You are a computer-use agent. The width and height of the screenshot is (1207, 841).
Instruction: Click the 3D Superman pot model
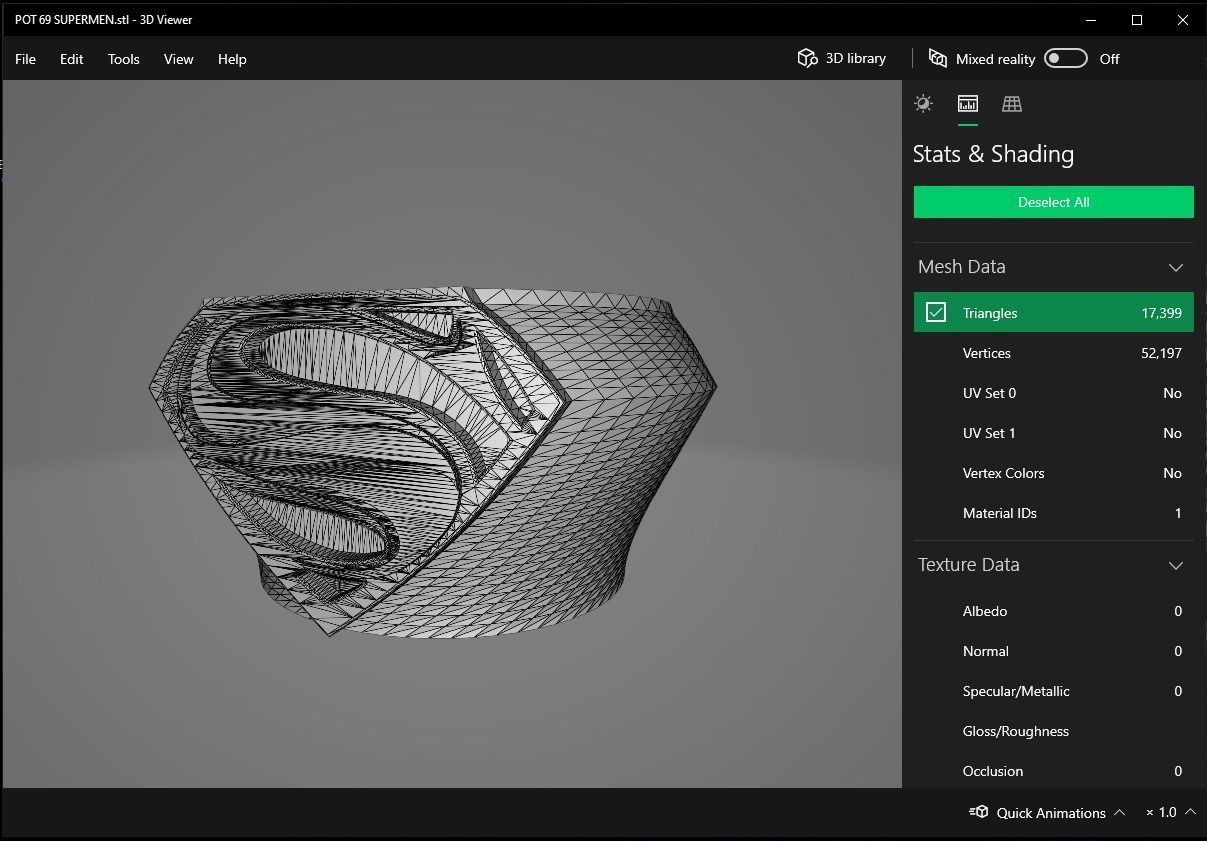click(432, 462)
